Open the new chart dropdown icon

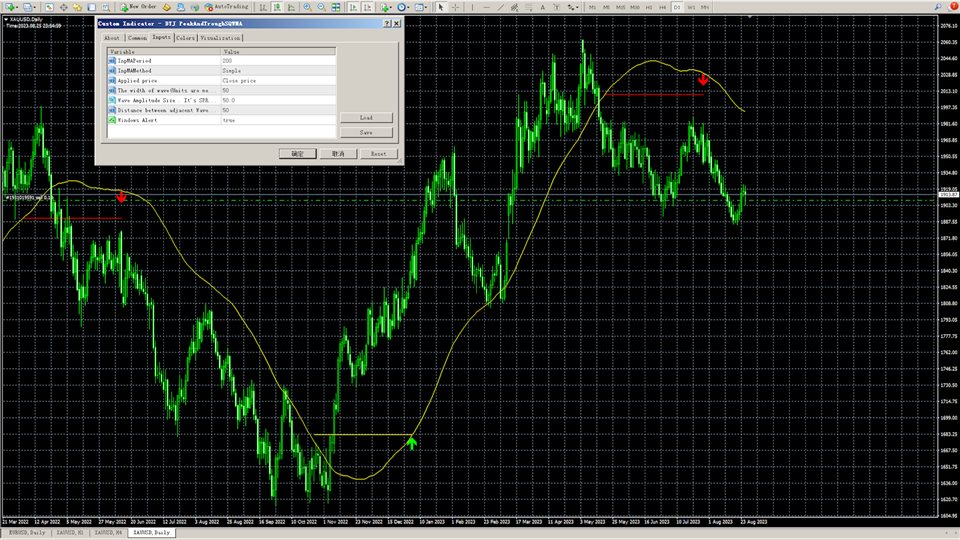12,7
